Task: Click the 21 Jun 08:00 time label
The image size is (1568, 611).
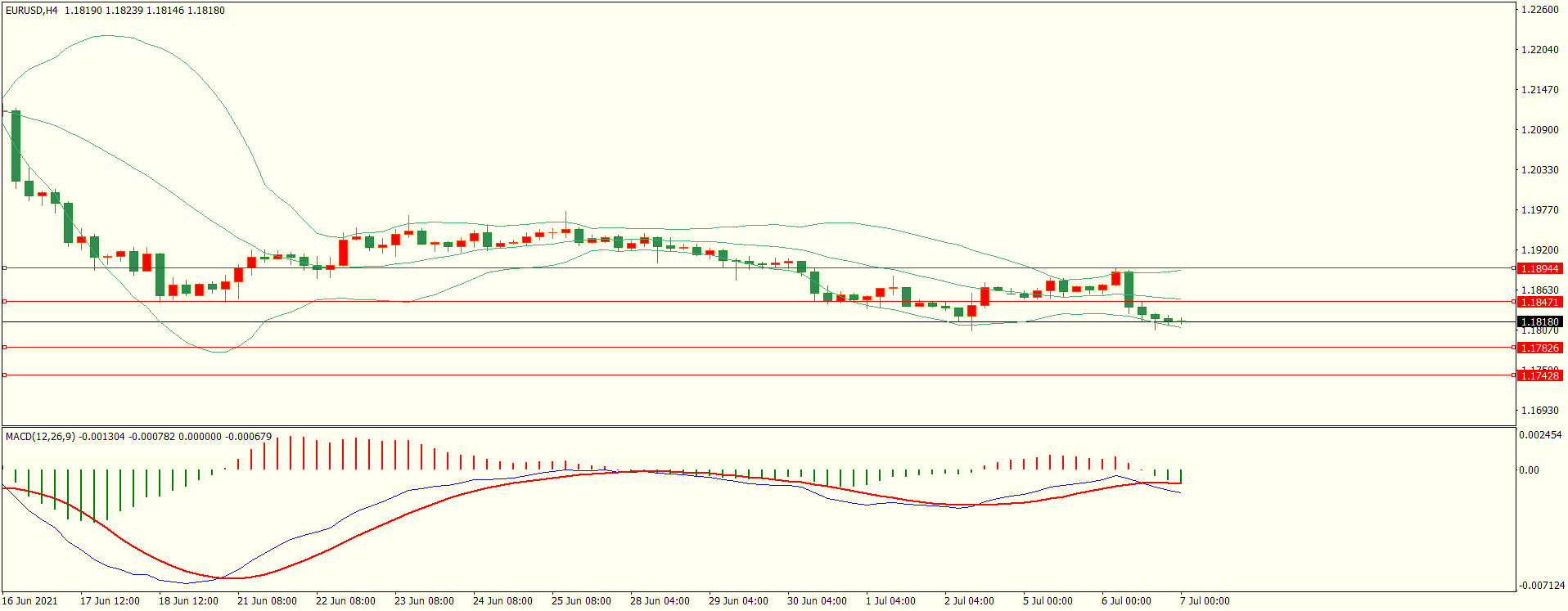Action: click(x=267, y=601)
